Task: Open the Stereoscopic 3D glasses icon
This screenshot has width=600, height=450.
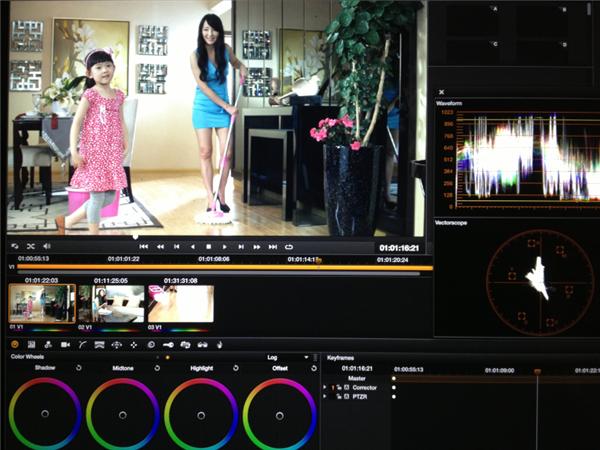Action: tap(202, 345)
